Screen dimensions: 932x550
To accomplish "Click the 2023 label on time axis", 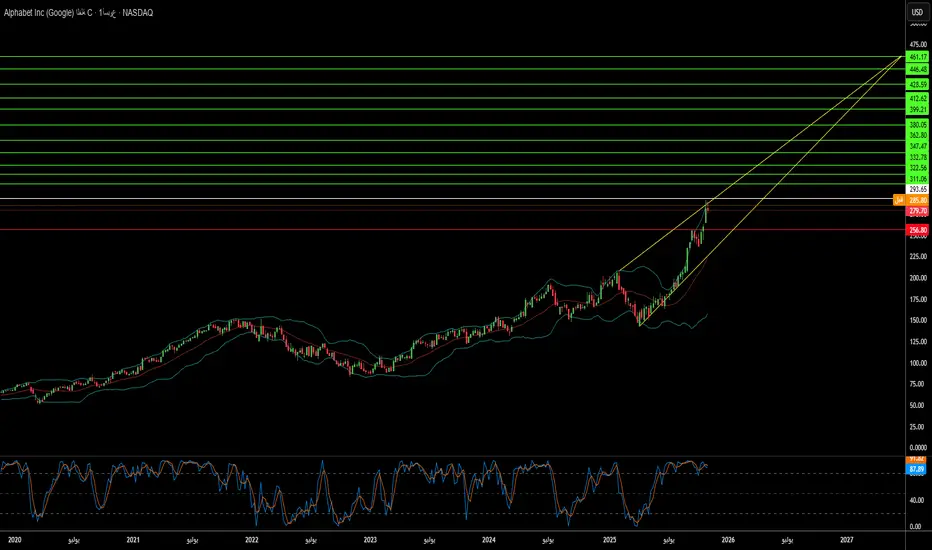I will 370,540.
